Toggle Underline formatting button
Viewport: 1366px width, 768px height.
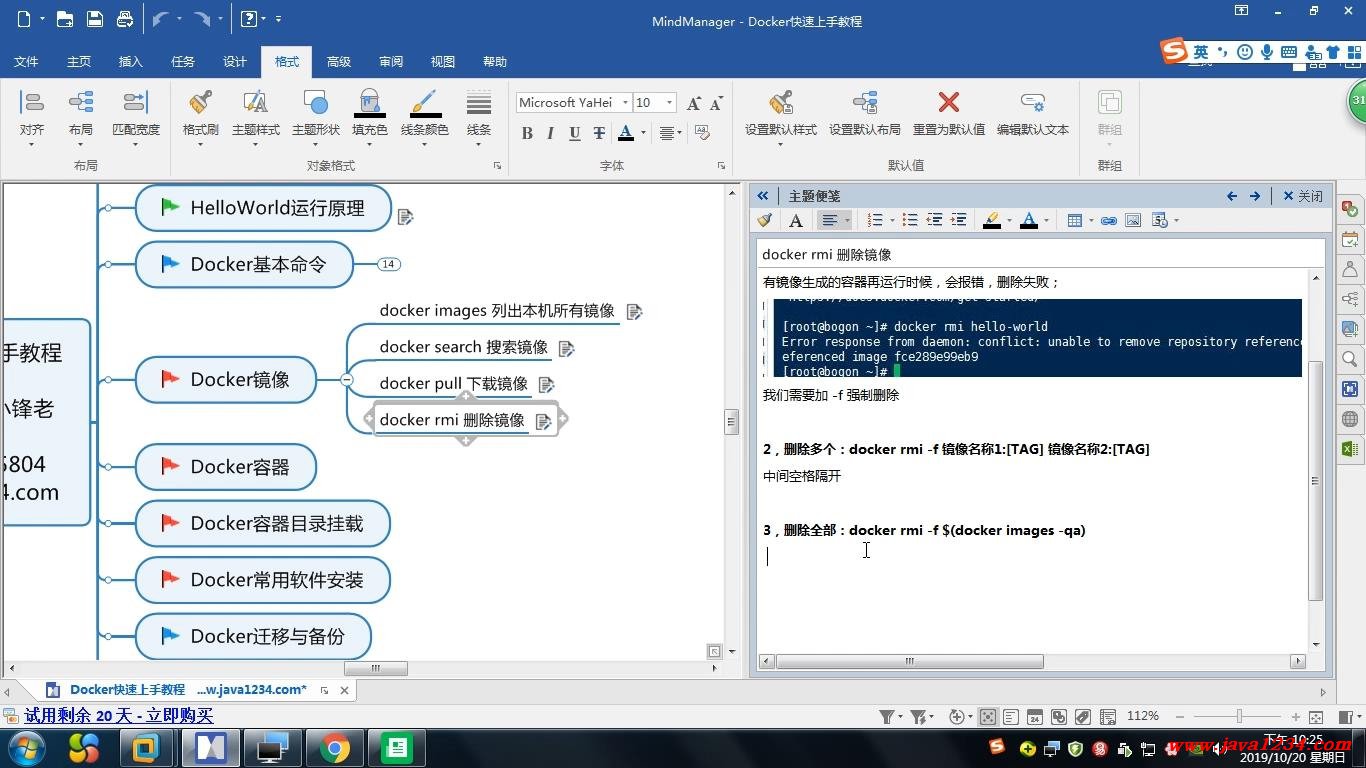click(574, 133)
